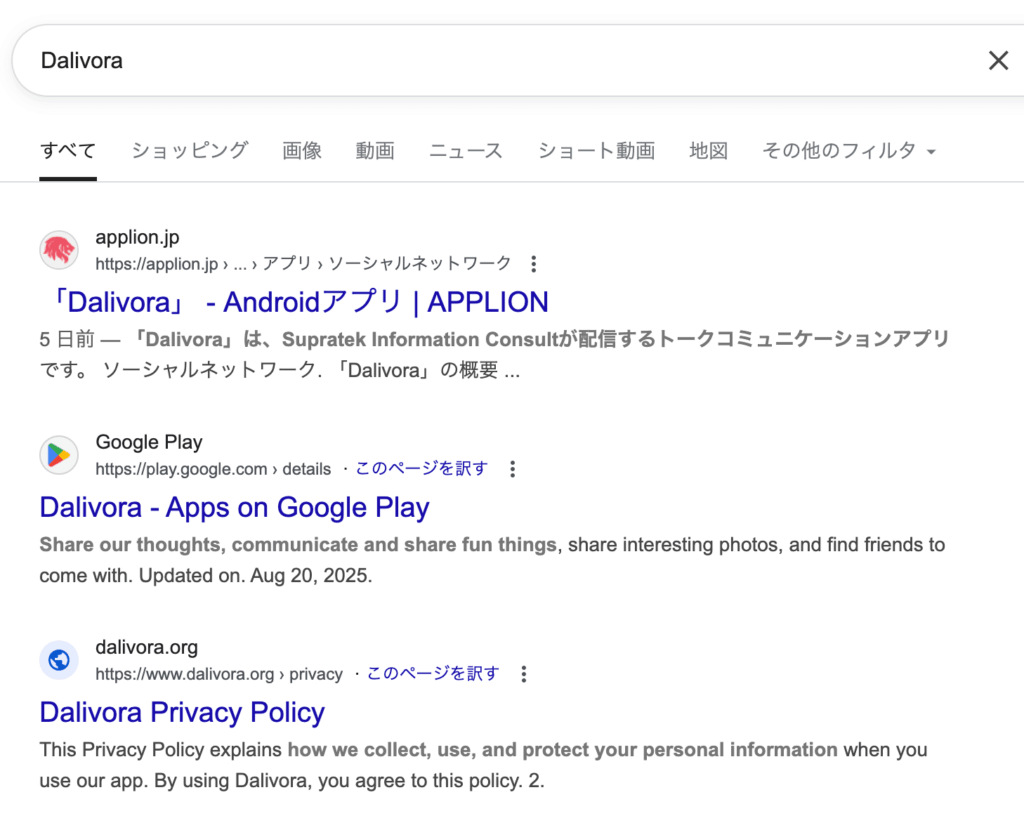Click the snippet 'Share our thoughts, communicate'
The height and width of the screenshot is (830, 1024).
[x=492, y=560]
